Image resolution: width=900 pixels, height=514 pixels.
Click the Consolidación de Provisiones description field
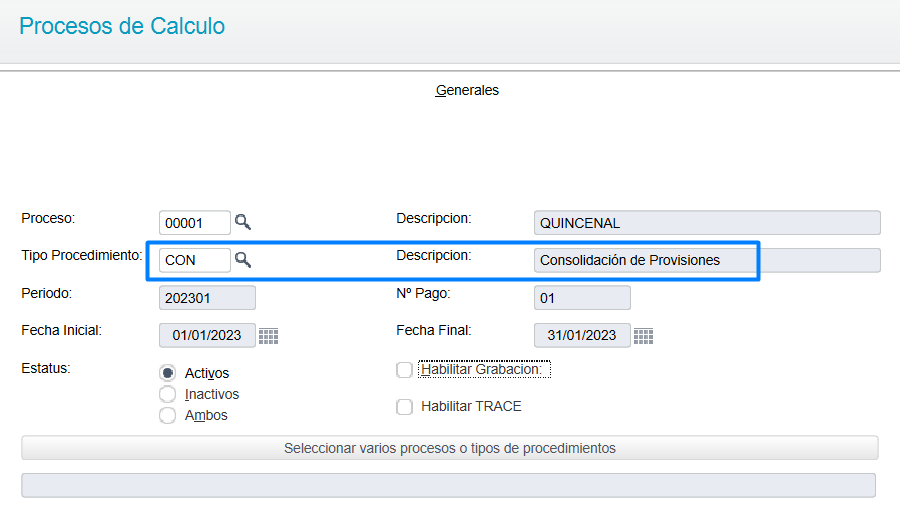707,260
